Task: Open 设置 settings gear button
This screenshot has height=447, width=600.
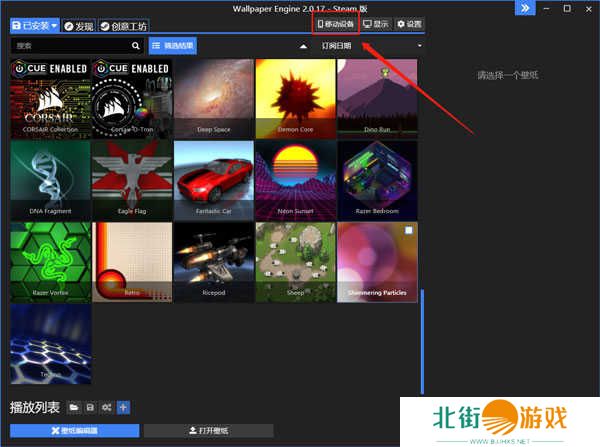Action: pos(409,24)
